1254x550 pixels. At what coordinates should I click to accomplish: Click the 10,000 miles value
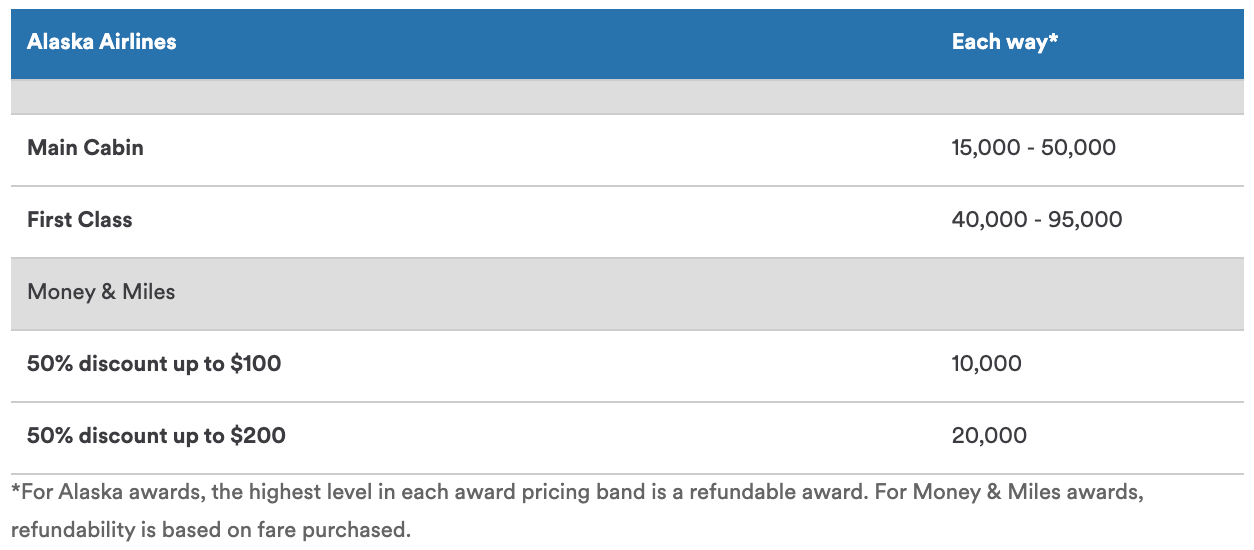pyautogui.click(x=987, y=364)
